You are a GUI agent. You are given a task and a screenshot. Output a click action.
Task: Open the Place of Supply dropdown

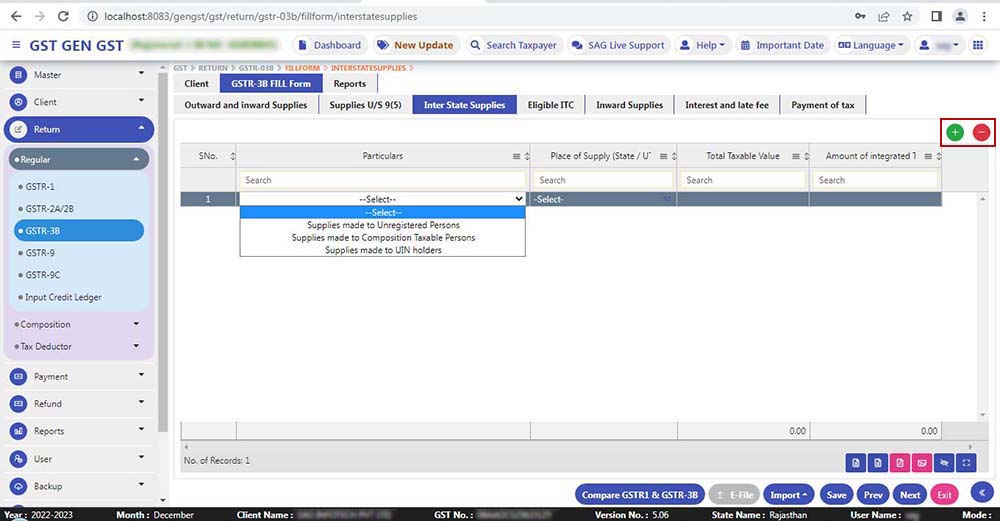603,199
